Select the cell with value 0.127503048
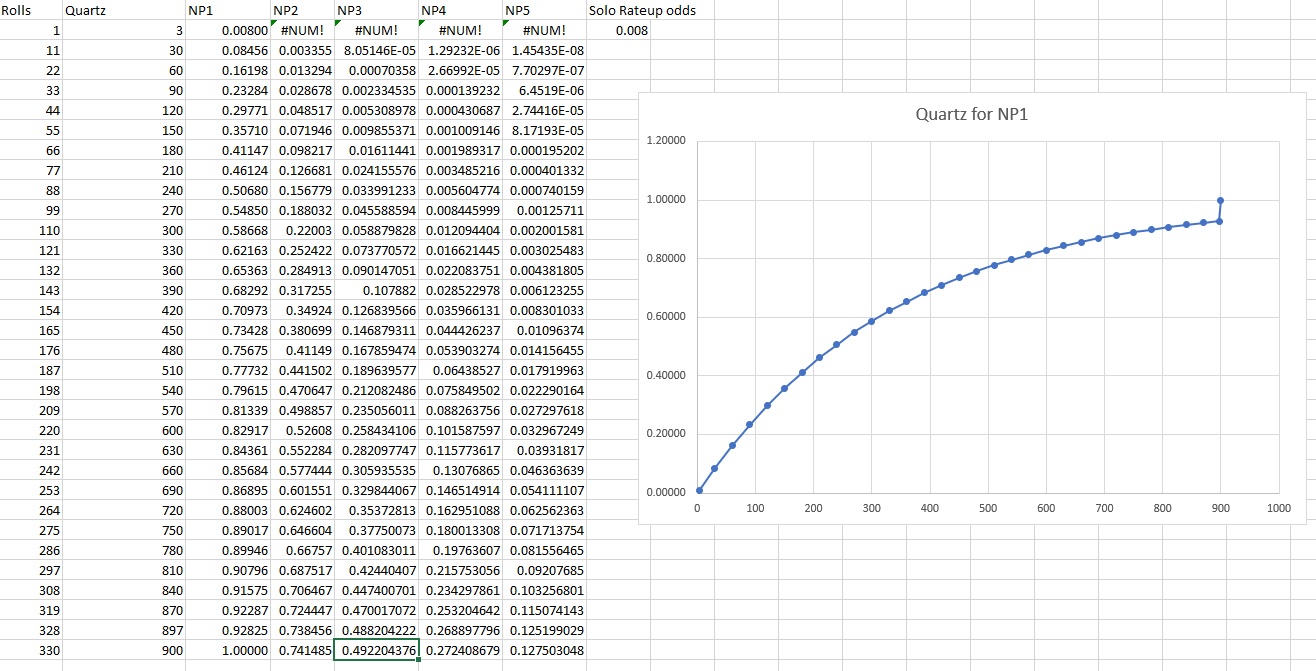This screenshot has width=1316, height=671. pos(544,650)
